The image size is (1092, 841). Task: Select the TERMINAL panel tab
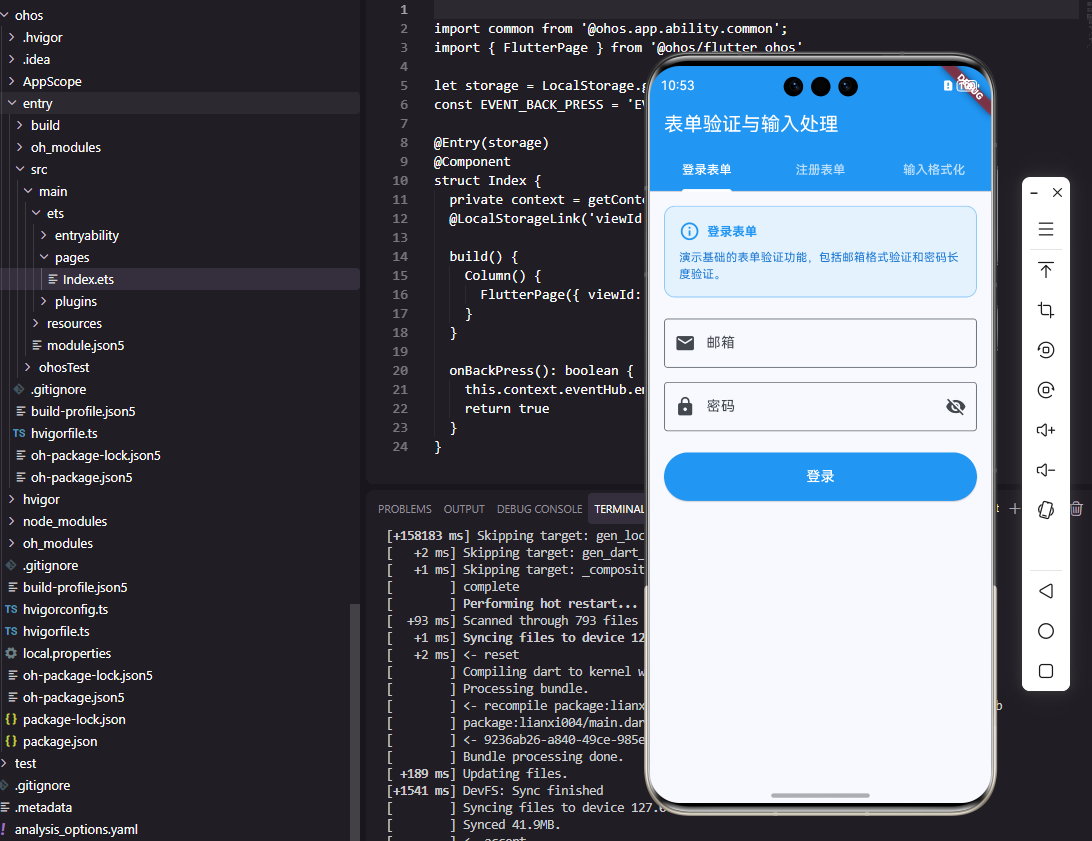pos(619,509)
